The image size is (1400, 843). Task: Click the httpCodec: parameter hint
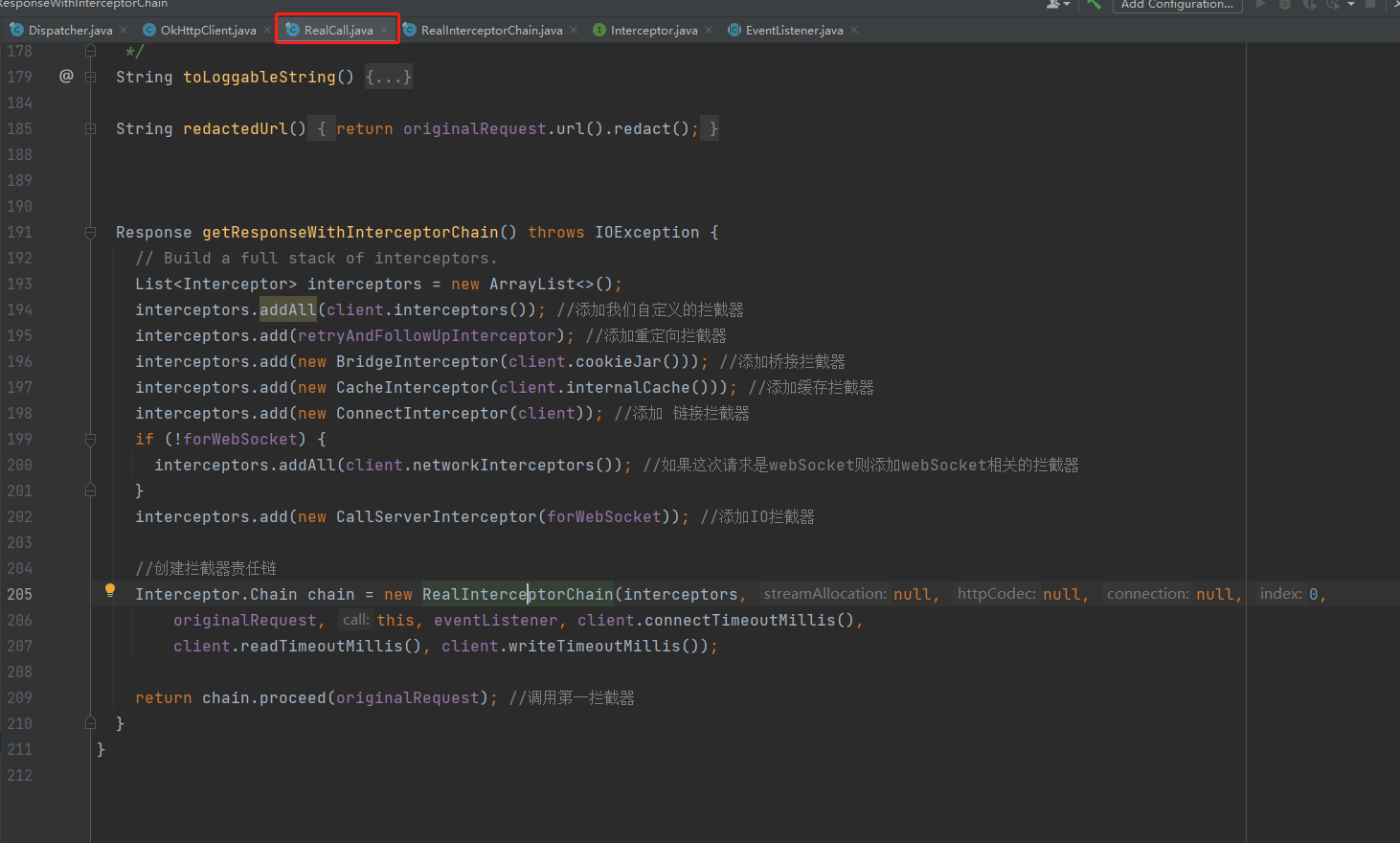coord(996,594)
